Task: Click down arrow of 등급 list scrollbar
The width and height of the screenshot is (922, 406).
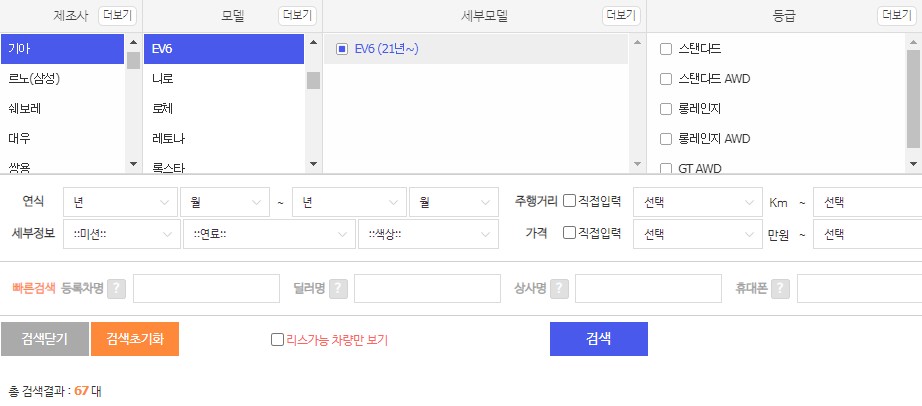Action: coord(913,164)
